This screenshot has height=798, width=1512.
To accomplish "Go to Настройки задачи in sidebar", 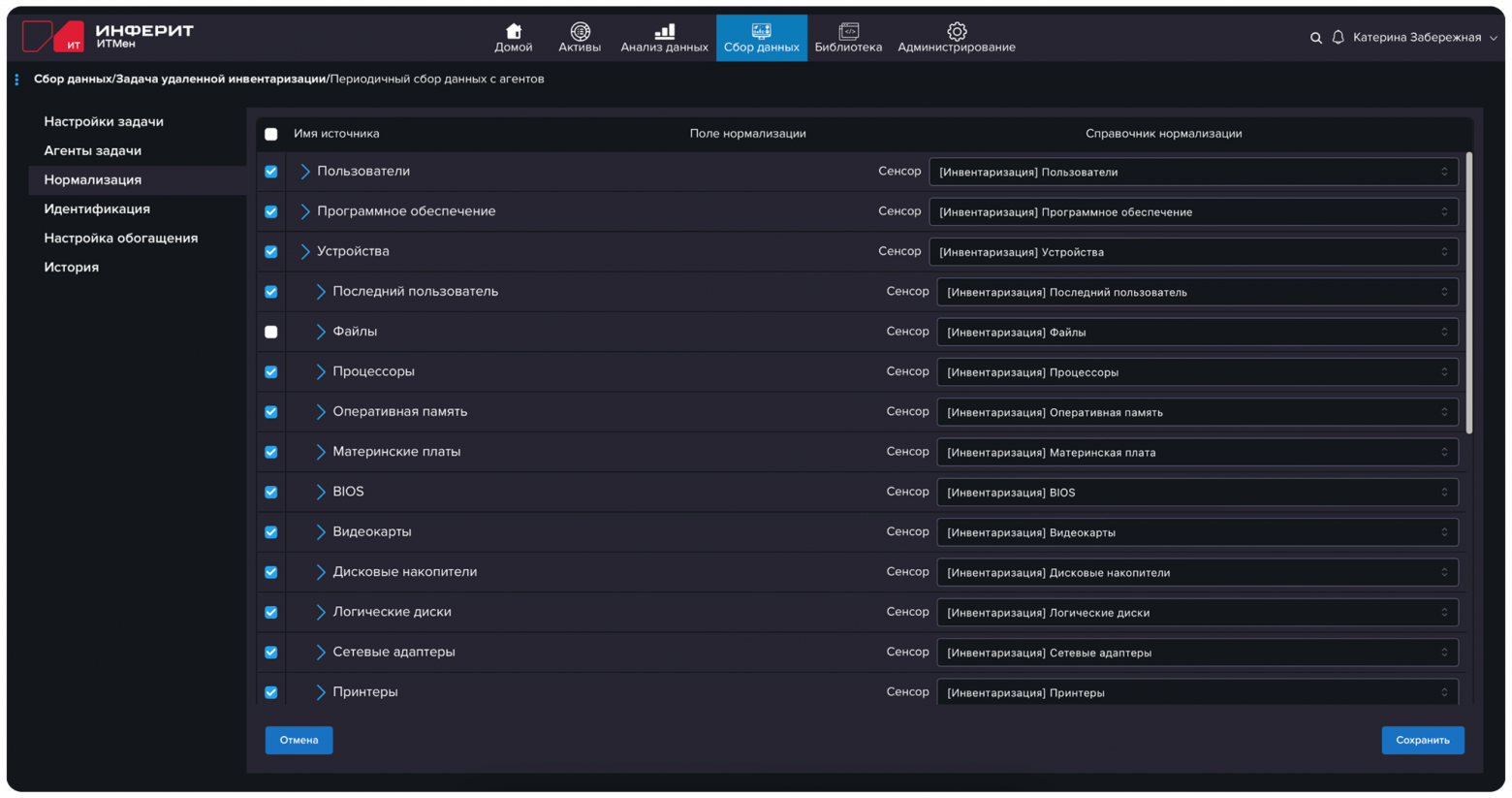I will tap(104, 122).
